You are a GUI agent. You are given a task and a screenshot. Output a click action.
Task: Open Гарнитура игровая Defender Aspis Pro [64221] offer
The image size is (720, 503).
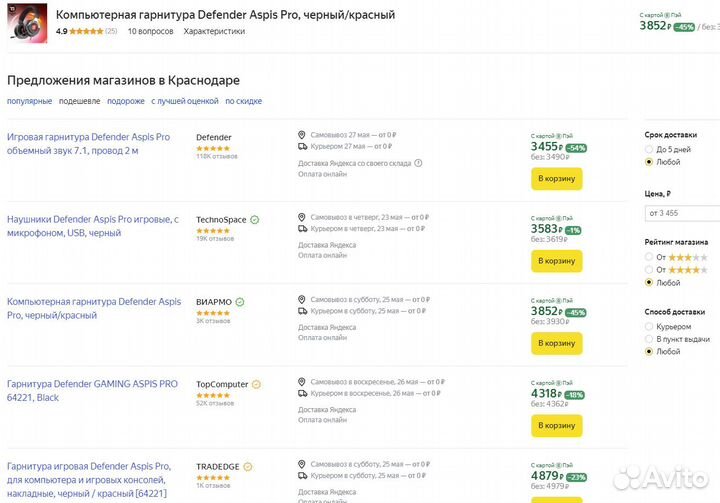point(89,480)
